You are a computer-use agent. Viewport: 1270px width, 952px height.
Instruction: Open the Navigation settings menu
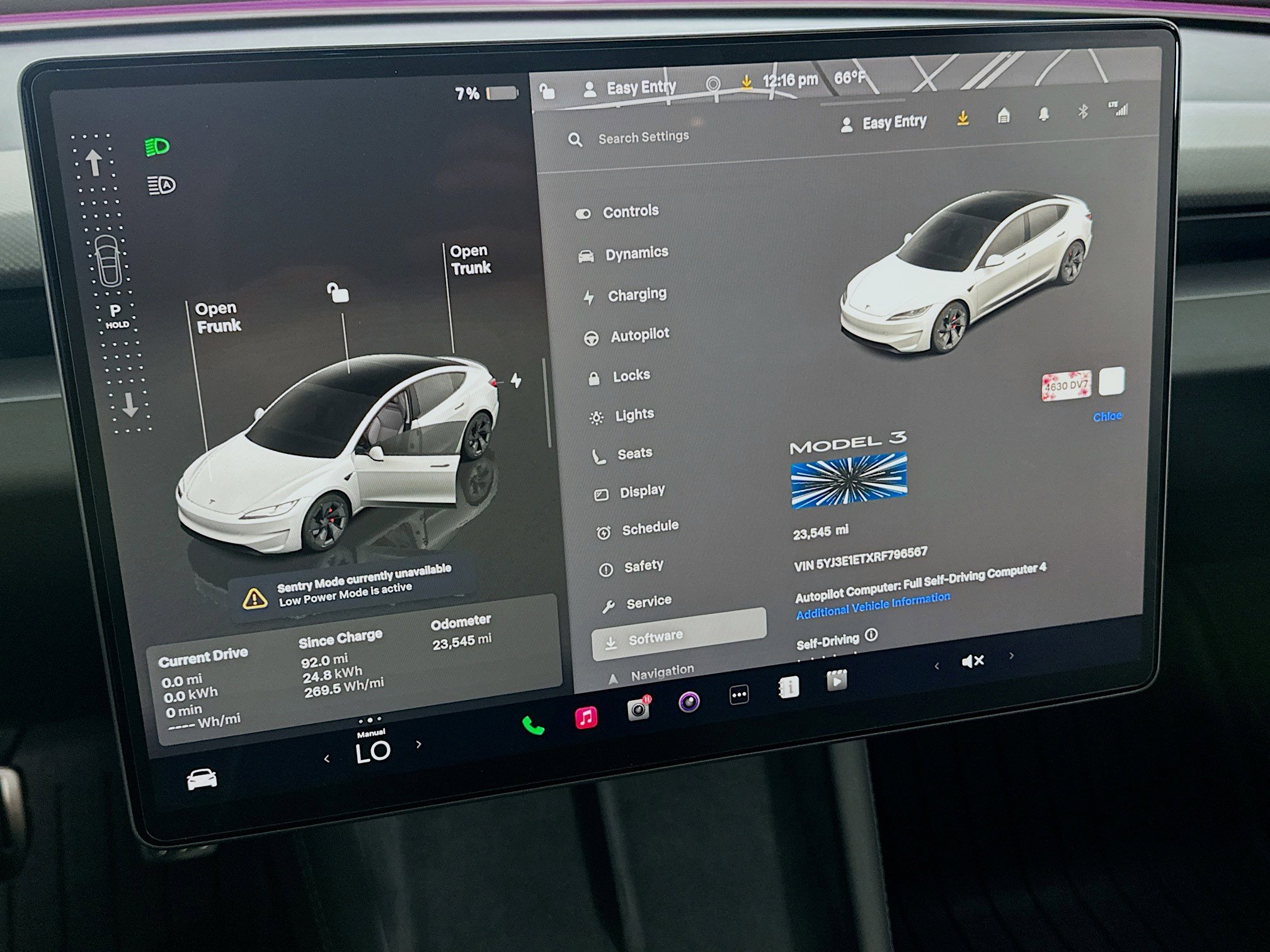click(651, 673)
